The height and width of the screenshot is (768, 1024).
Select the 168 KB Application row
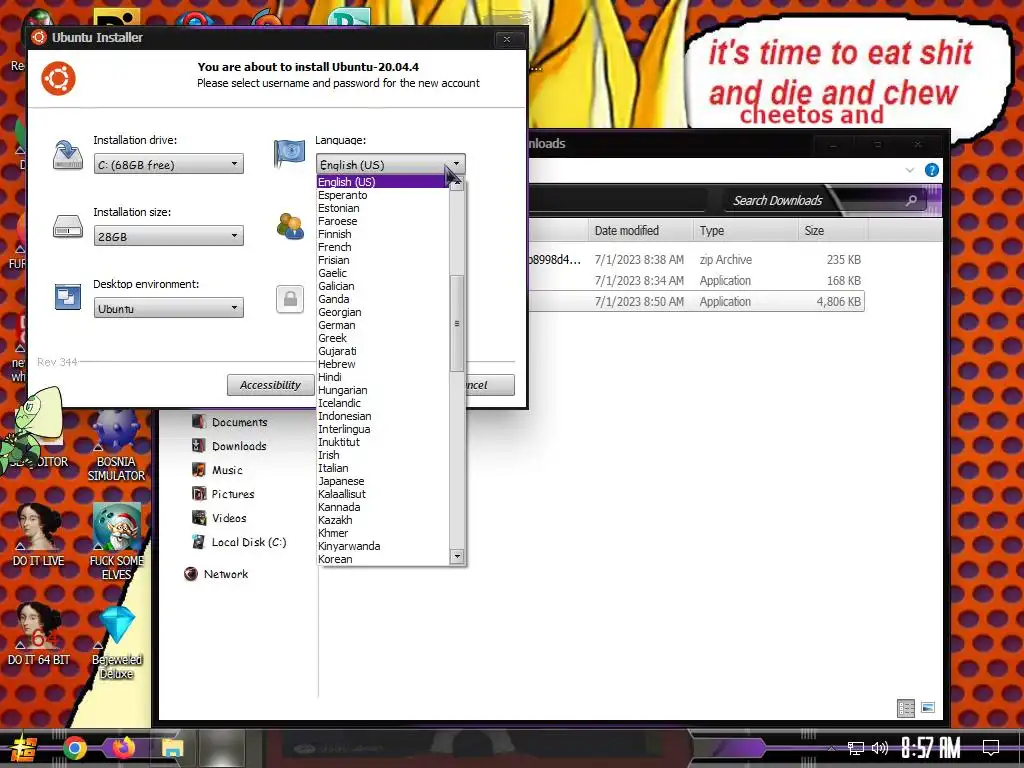click(696, 281)
